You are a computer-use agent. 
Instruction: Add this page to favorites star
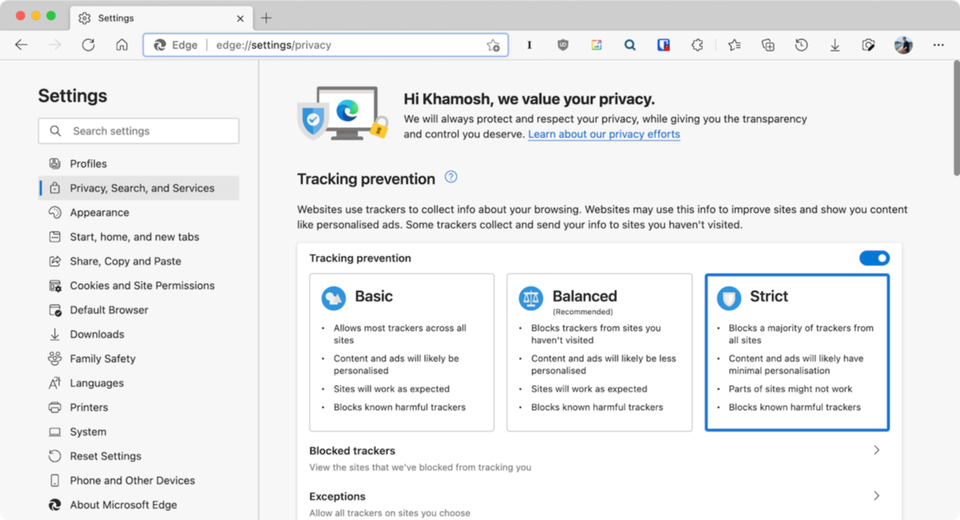click(493, 45)
